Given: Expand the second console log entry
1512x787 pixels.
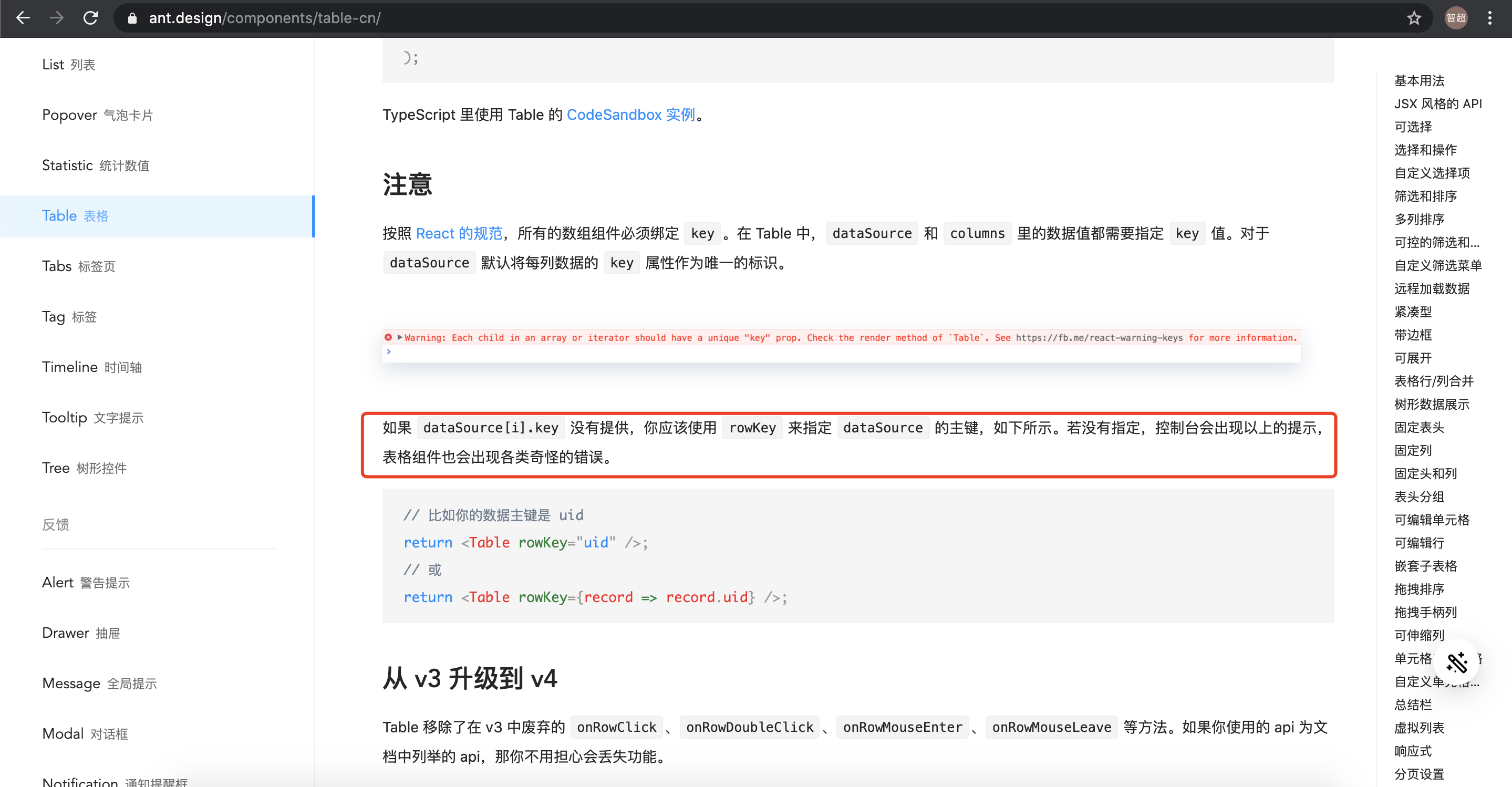Looking at the screenshot, I should click(389, 351).
